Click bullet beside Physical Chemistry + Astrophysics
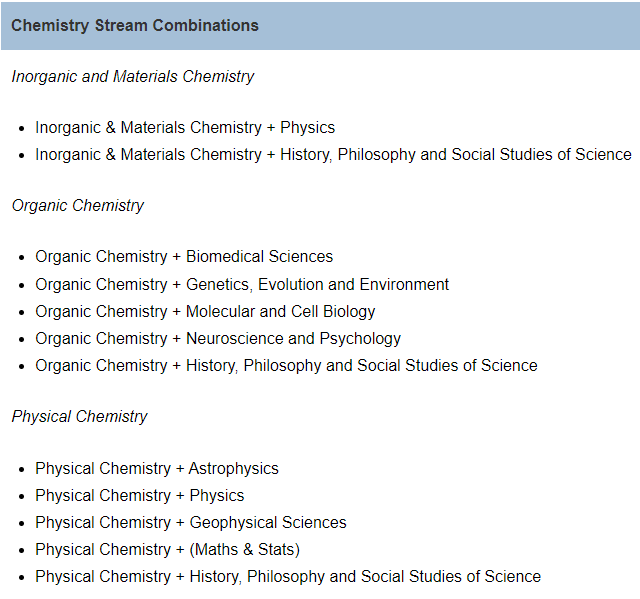This screenshot has height=599, width=640. click(x=22, y=470)
